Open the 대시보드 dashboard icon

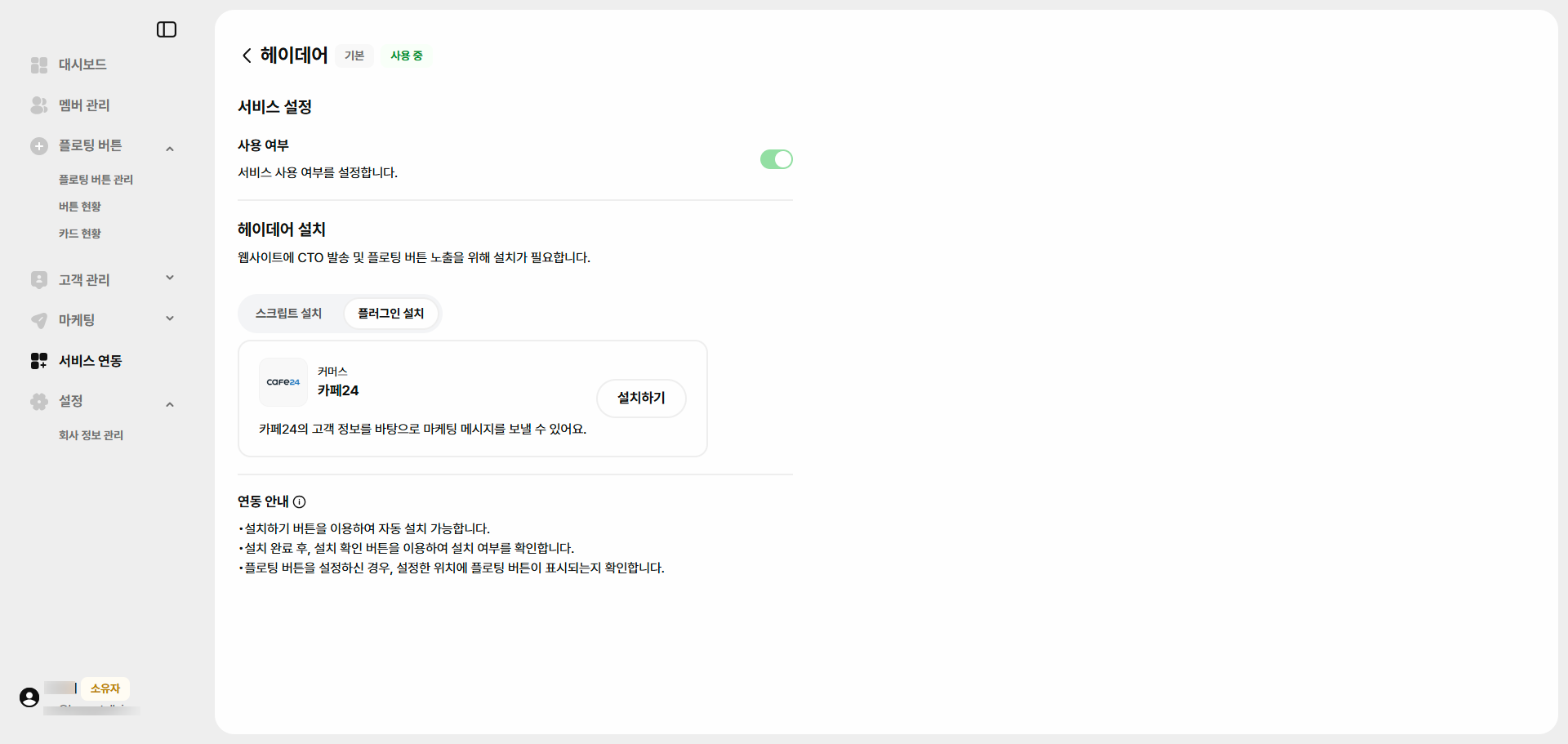click(39, 65)
